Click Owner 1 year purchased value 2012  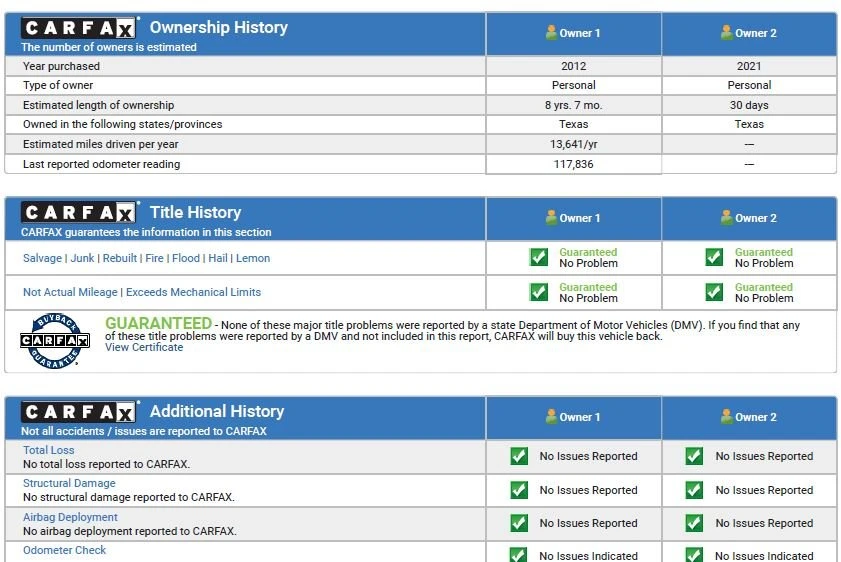pyautogui.click(x=574, y=66)
